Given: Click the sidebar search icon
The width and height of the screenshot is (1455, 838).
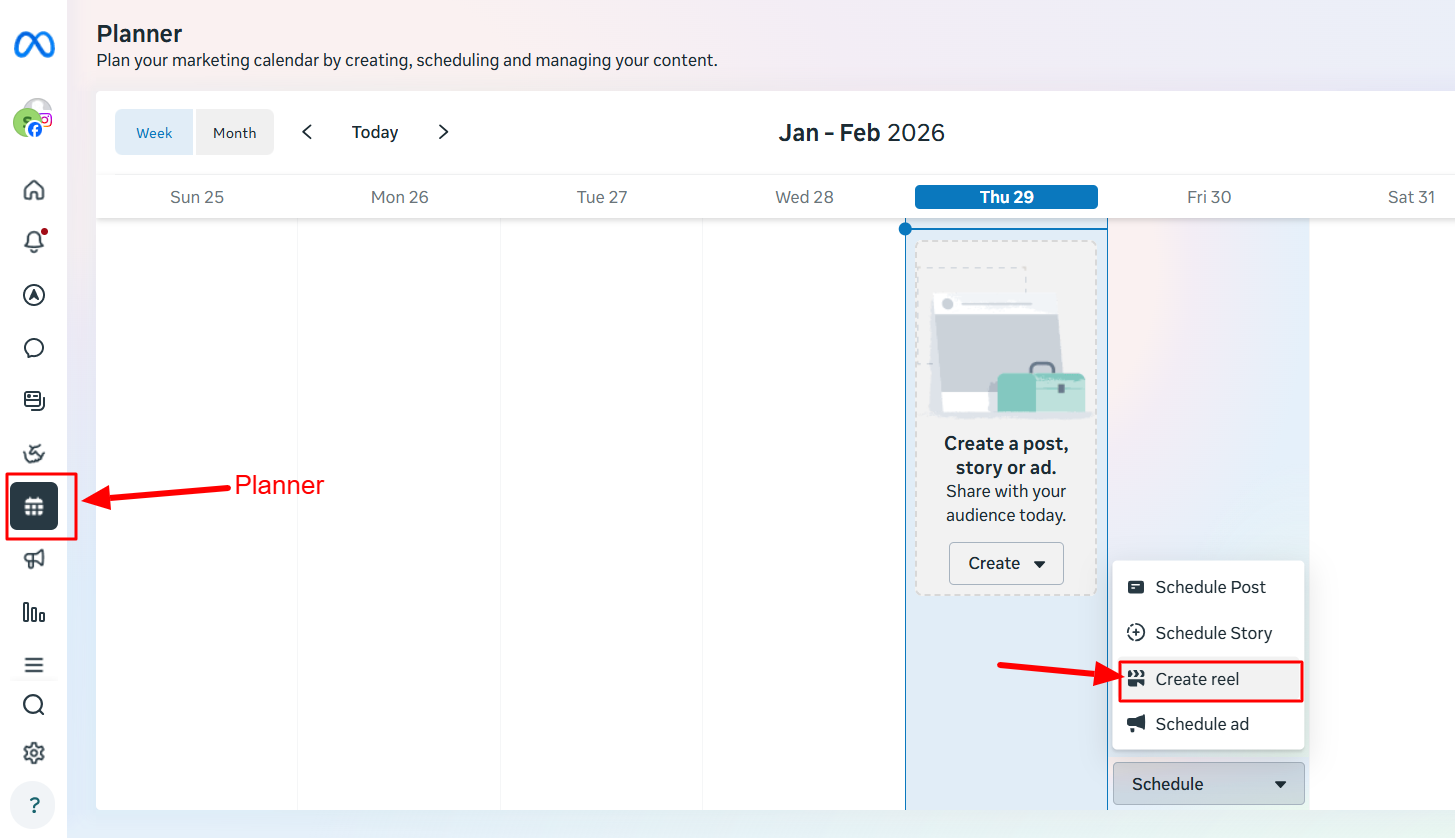Looking at the screenshot, I should click(34, 705).
